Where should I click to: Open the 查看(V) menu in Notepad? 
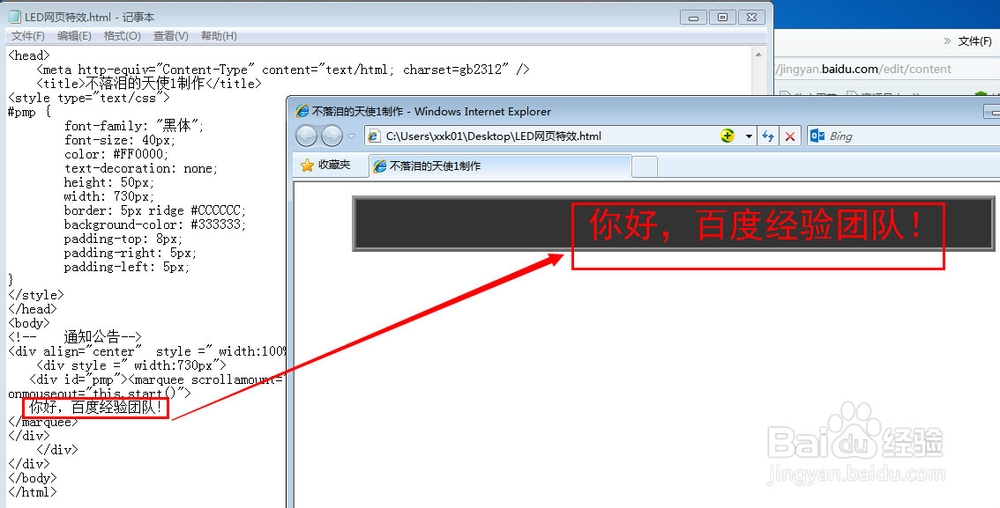[170, 36]
